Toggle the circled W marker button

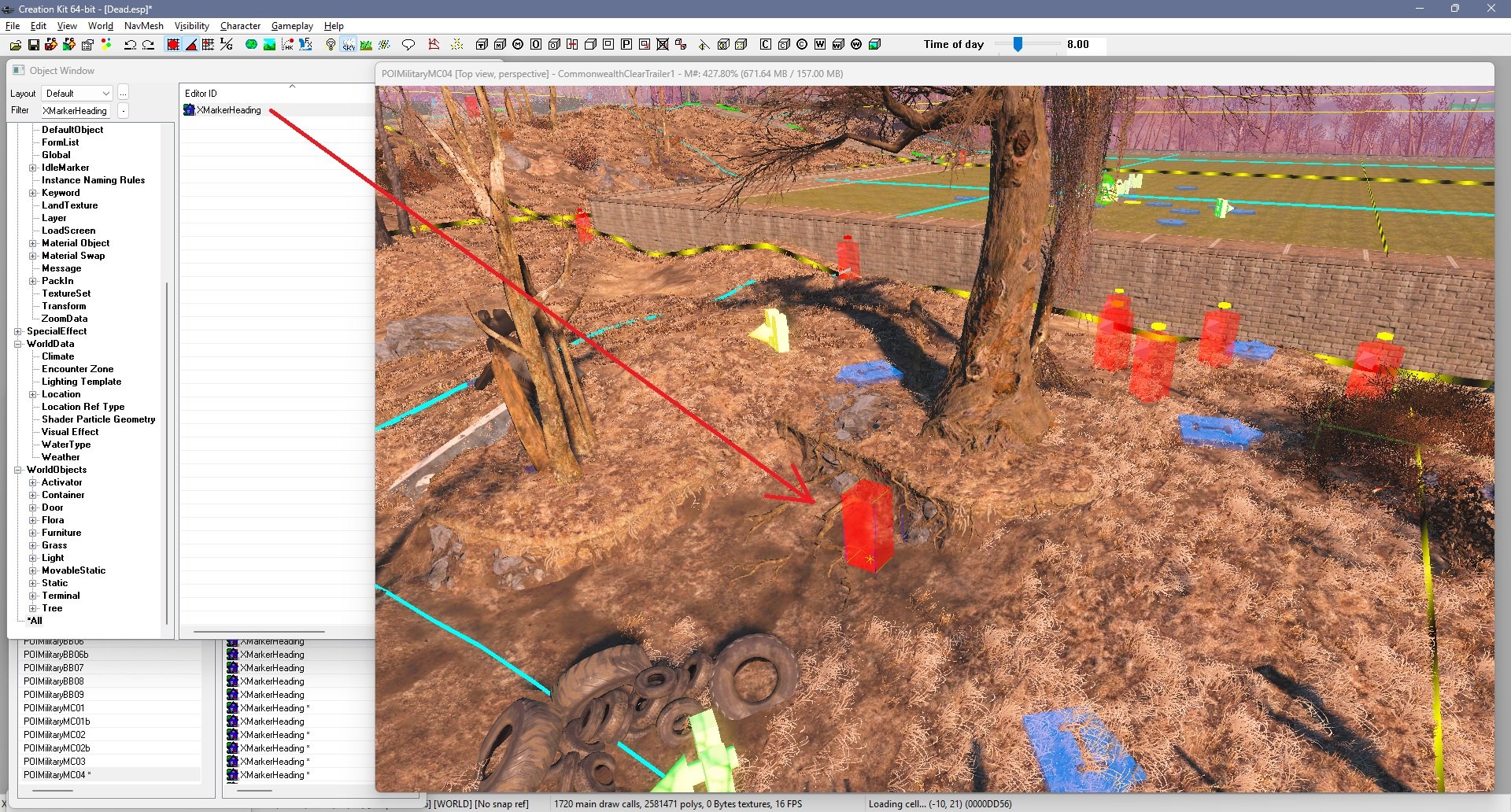856,45
